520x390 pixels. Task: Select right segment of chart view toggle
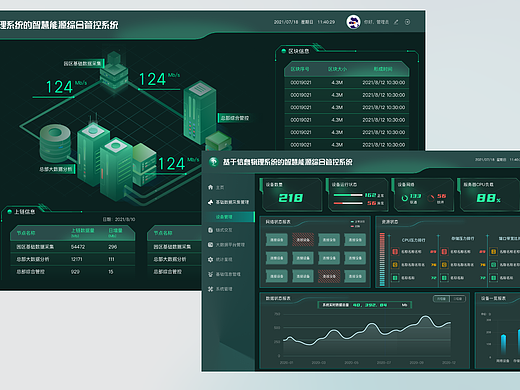(x=458, y=299)
